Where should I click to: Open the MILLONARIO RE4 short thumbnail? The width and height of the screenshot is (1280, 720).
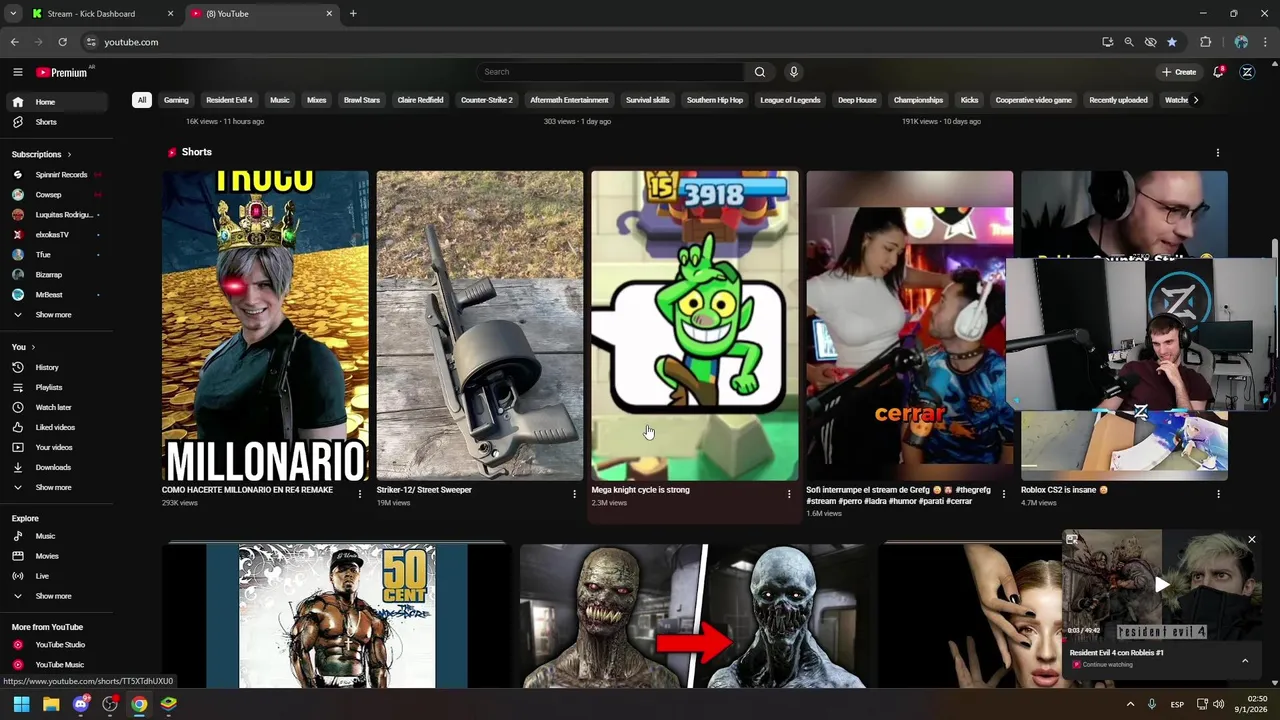(x=265, y=326)
